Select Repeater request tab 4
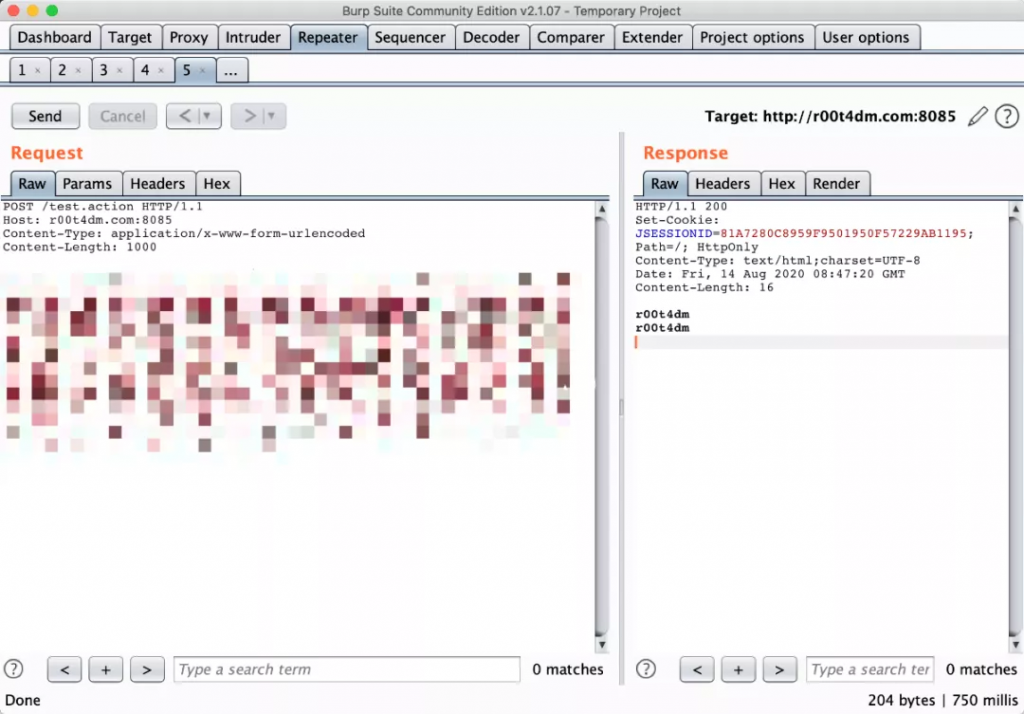 point(146,70)
